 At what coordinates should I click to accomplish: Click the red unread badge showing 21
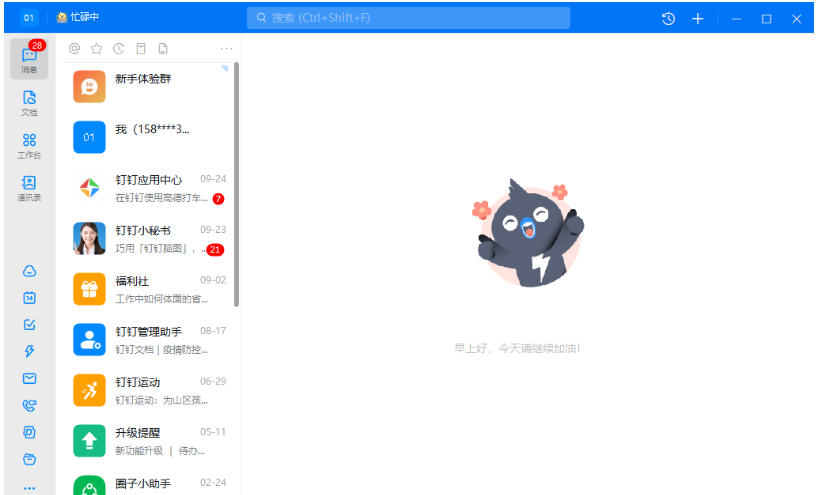coord(215,249)
